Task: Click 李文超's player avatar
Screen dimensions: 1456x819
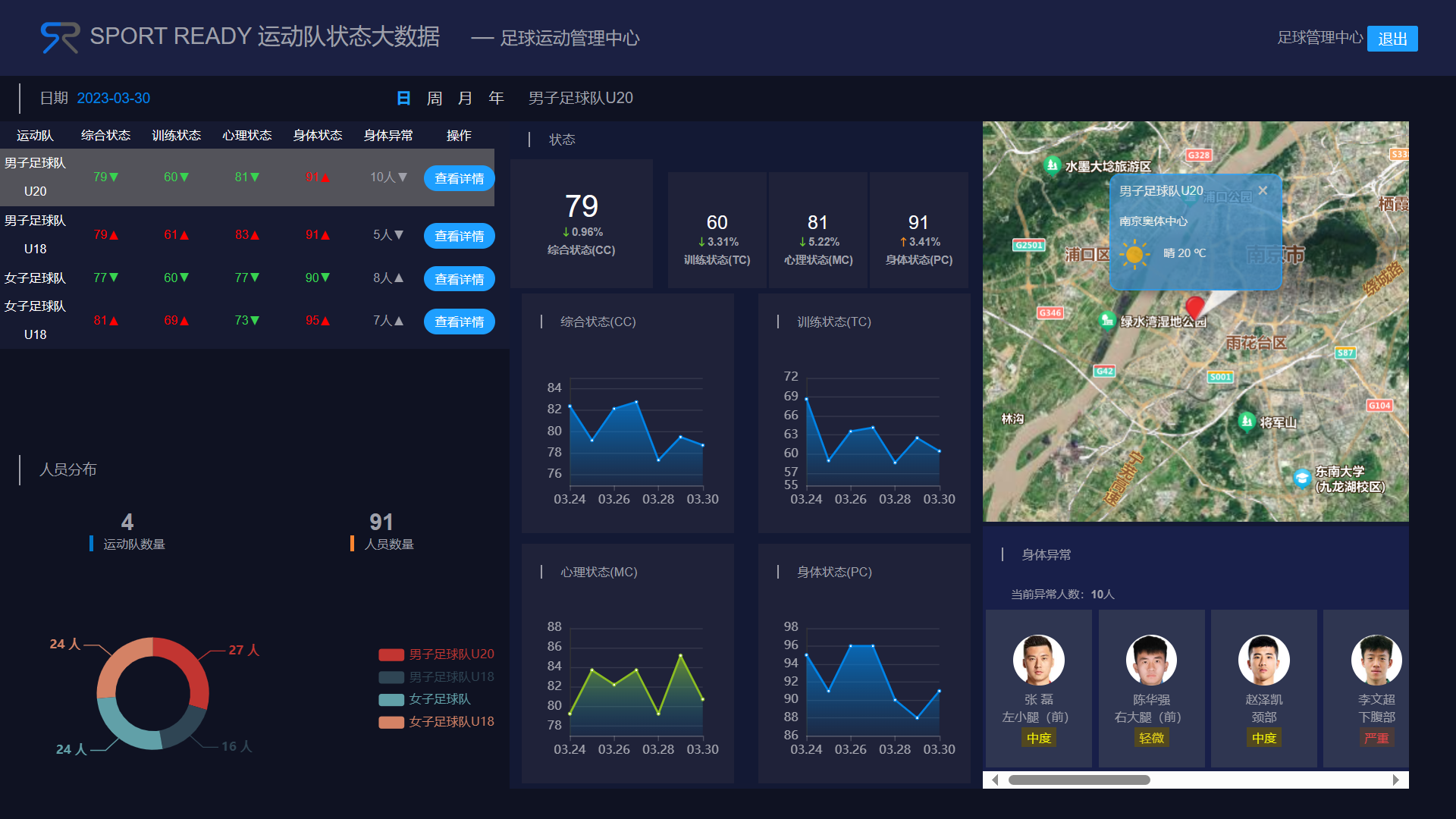Action: coord(1376,660)
